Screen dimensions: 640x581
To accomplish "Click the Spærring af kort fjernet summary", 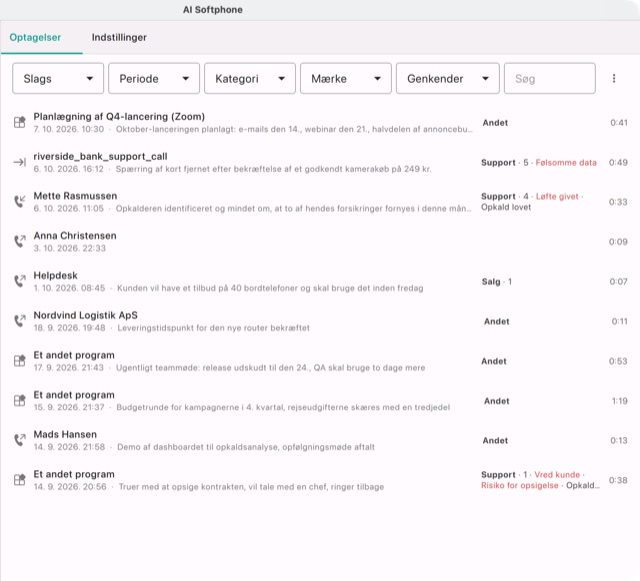I will coord(273,169).
